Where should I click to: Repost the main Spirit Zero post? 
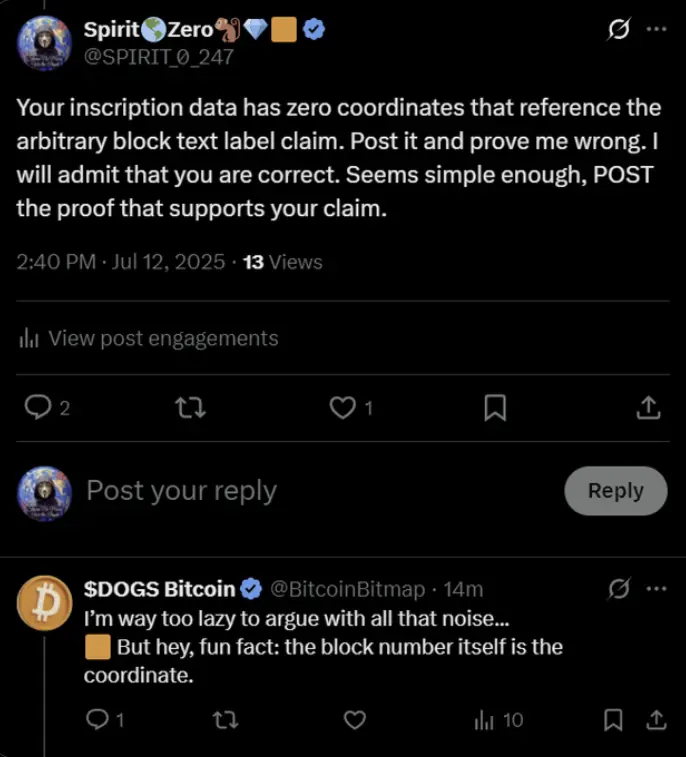click(190, 407)
